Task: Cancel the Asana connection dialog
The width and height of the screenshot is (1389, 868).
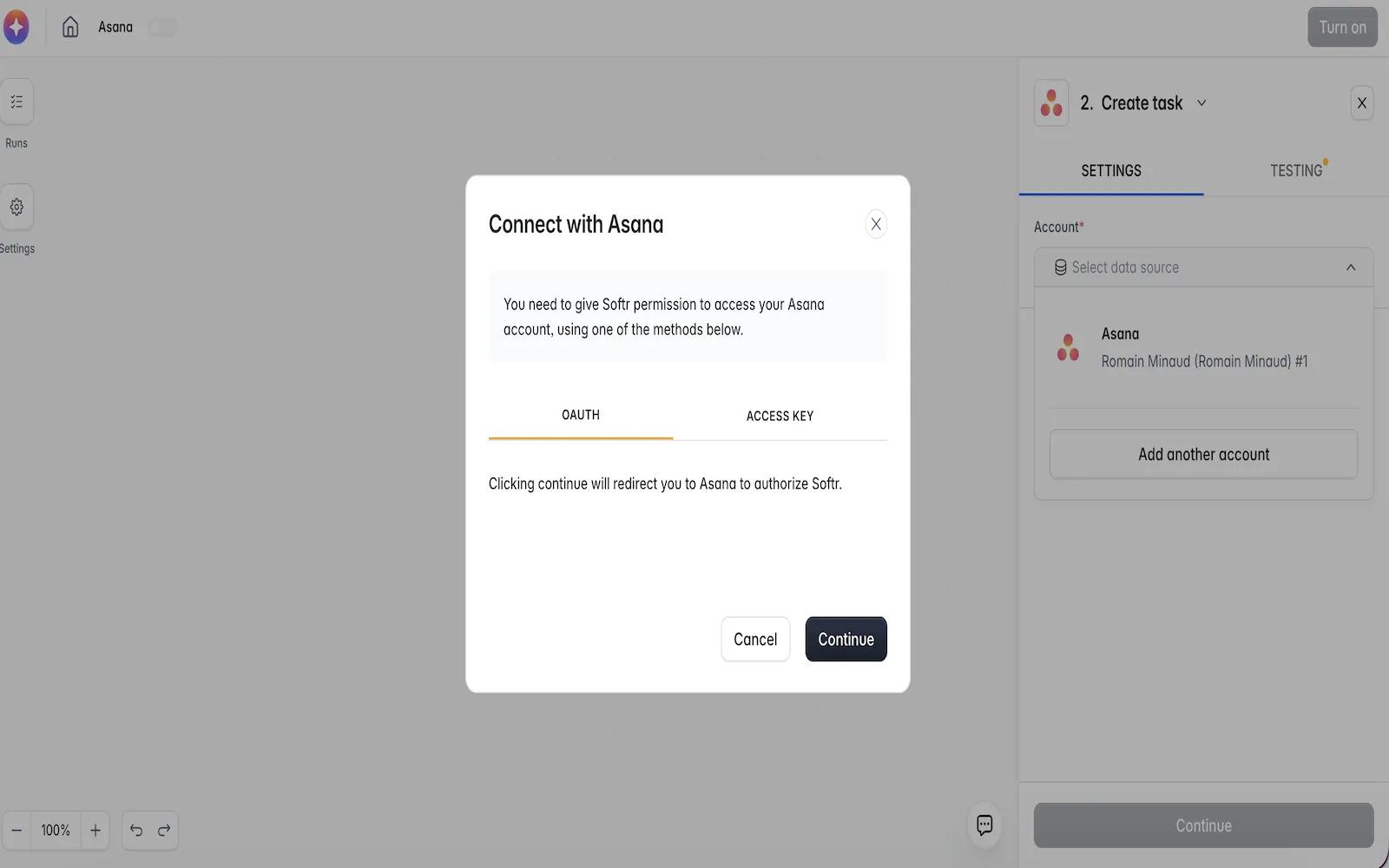Action: (755, 639)
